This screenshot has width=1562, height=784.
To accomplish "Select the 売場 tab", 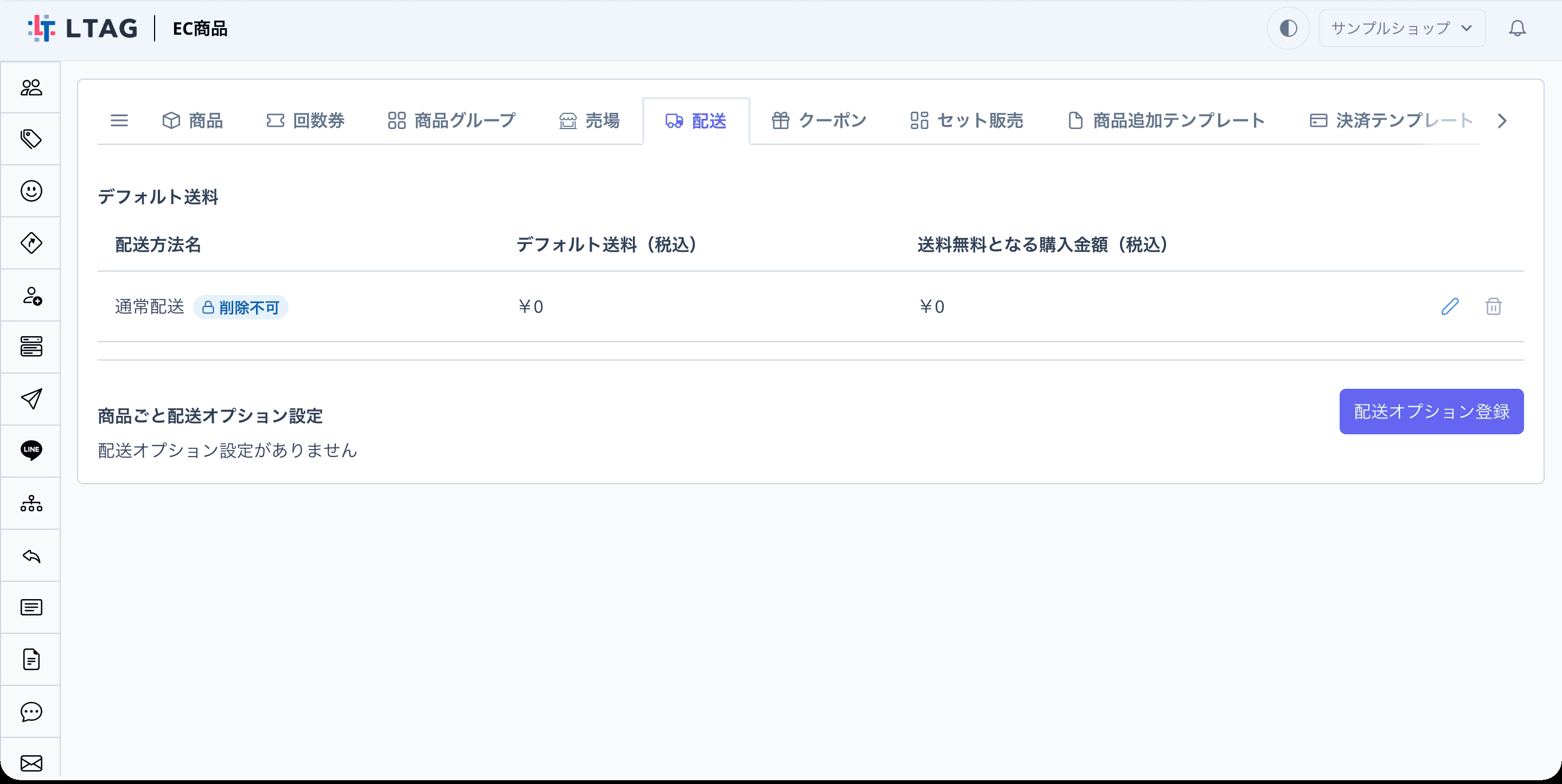I will [x=590, y=121].
